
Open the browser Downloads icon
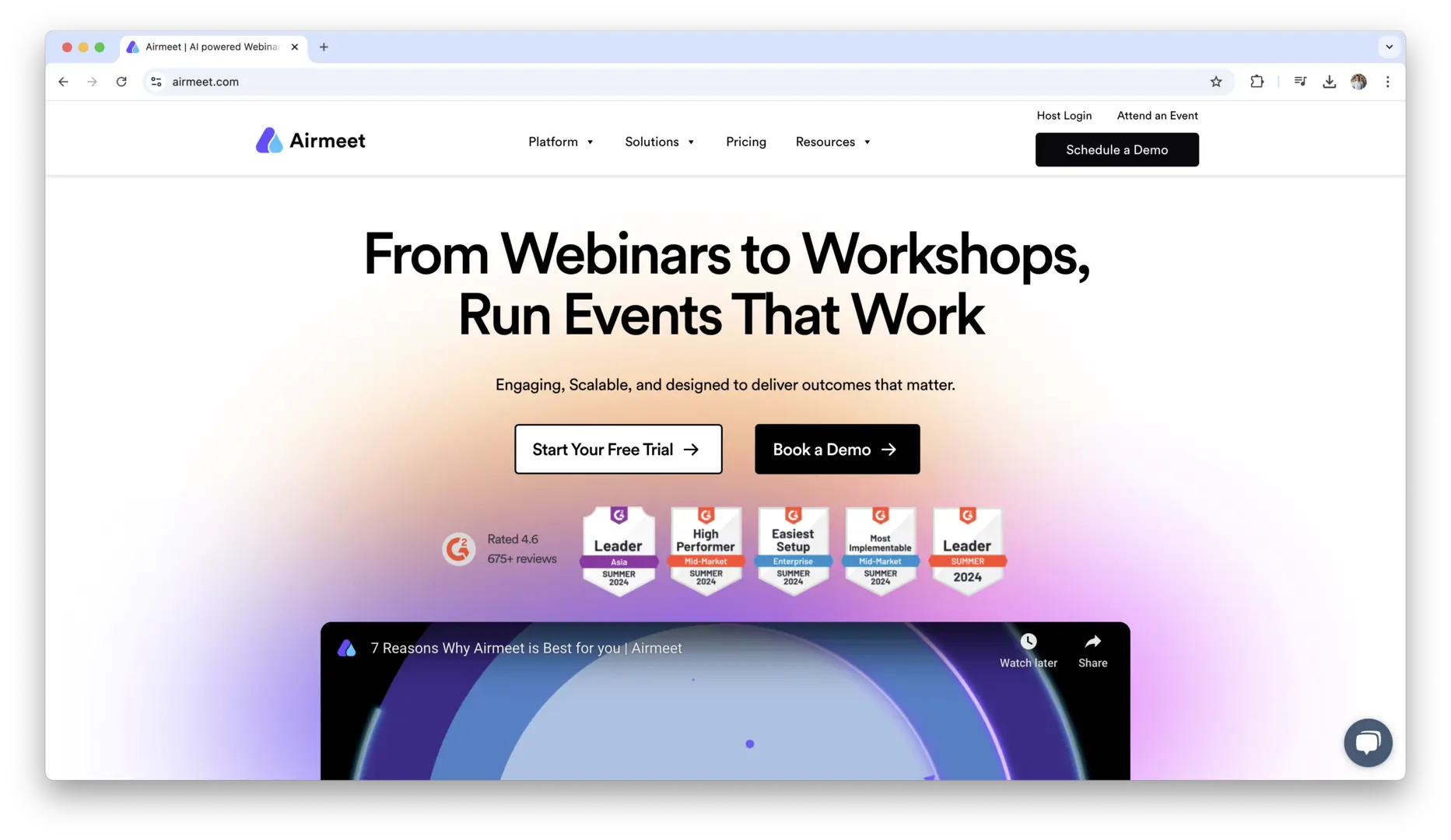(x=1330, y=82)
